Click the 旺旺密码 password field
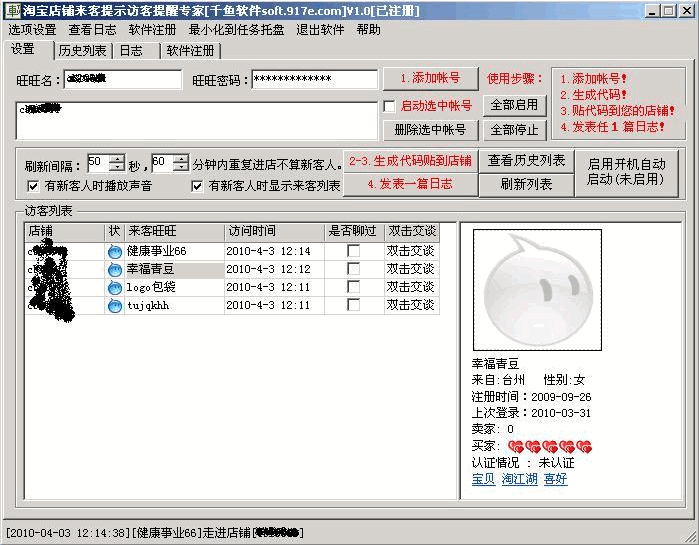Image resolution: width=699 pixels, height=545 pixels. tap(315, 79)
